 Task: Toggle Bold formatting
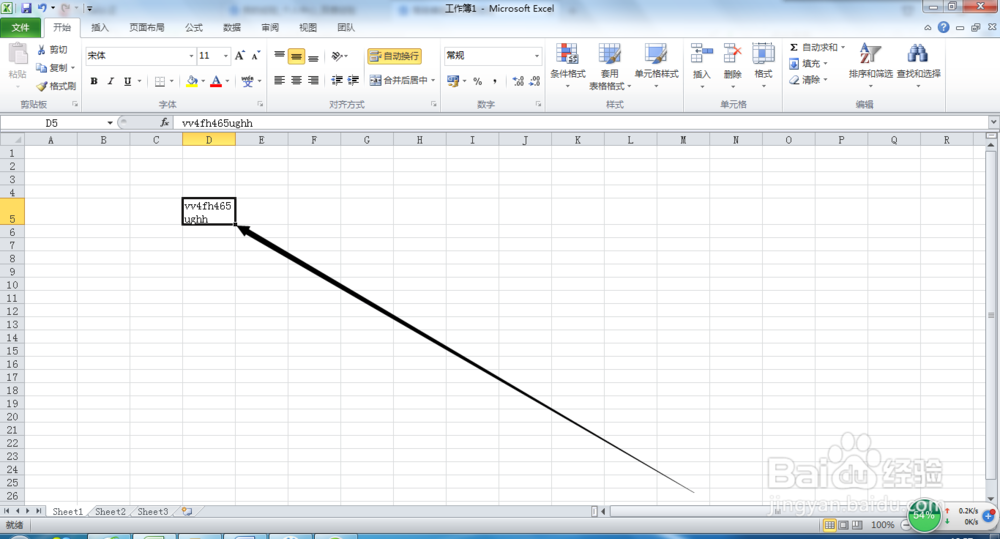94,81
